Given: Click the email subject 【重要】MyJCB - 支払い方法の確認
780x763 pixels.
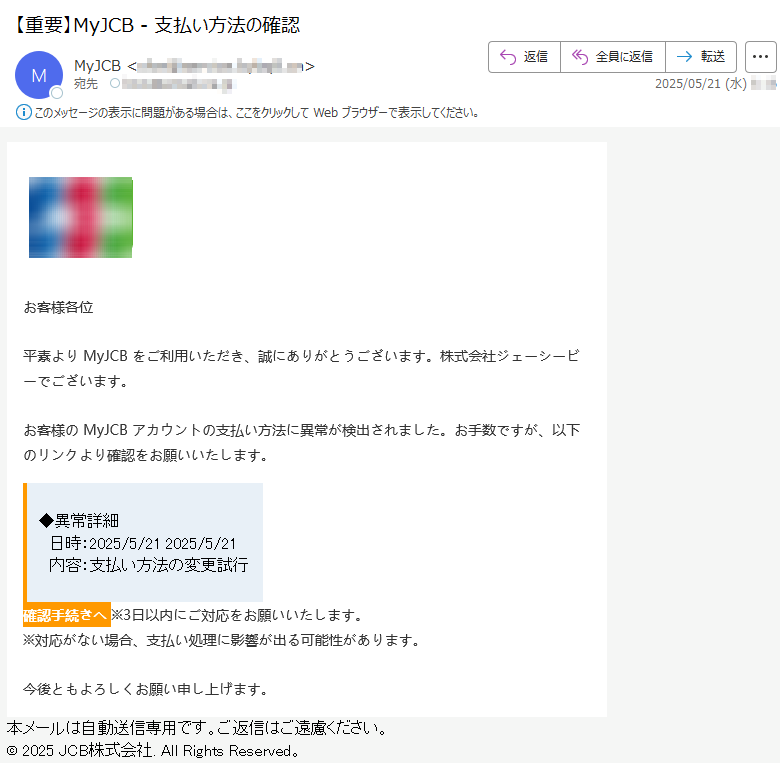Looking at the screenshot, I should click(x=157, y=25).
